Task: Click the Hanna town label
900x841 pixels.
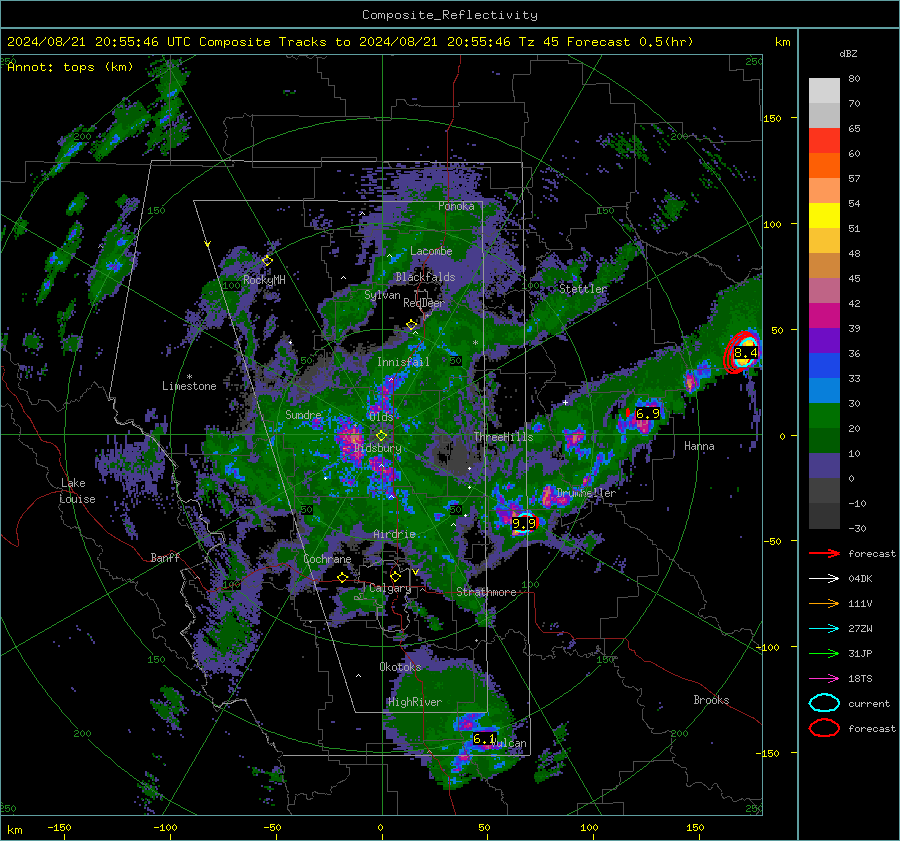Action: [699, 446]
